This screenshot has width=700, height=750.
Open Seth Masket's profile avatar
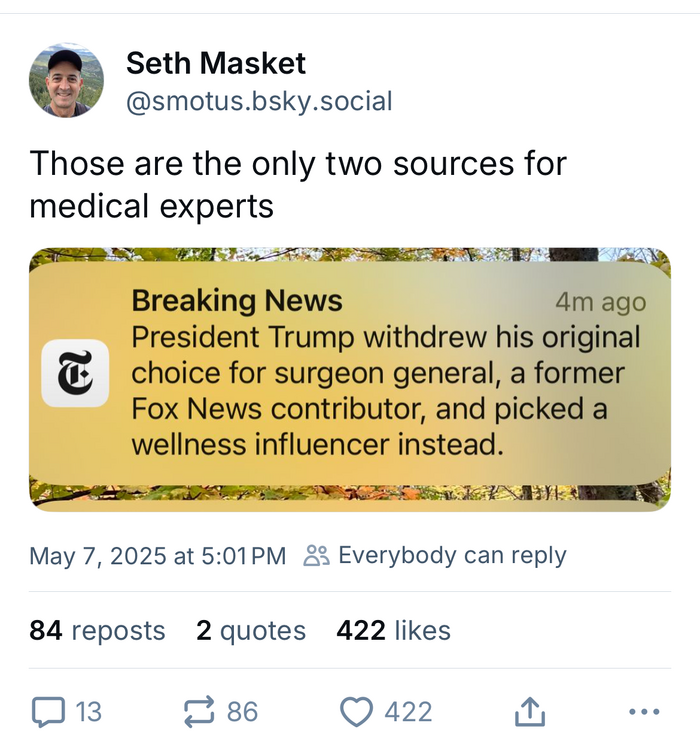click(67, 81)
